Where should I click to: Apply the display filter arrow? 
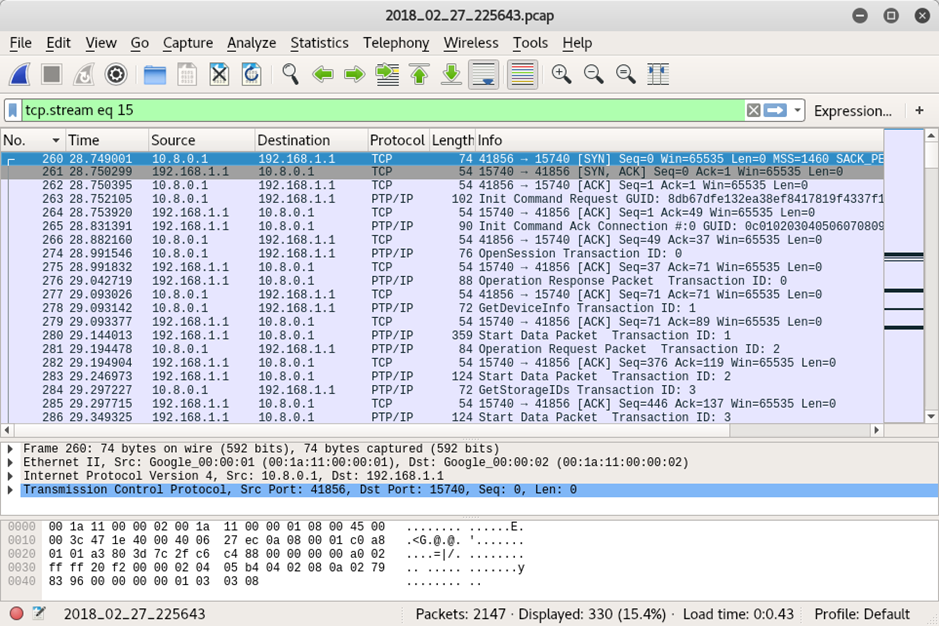(x=775, y=110)
